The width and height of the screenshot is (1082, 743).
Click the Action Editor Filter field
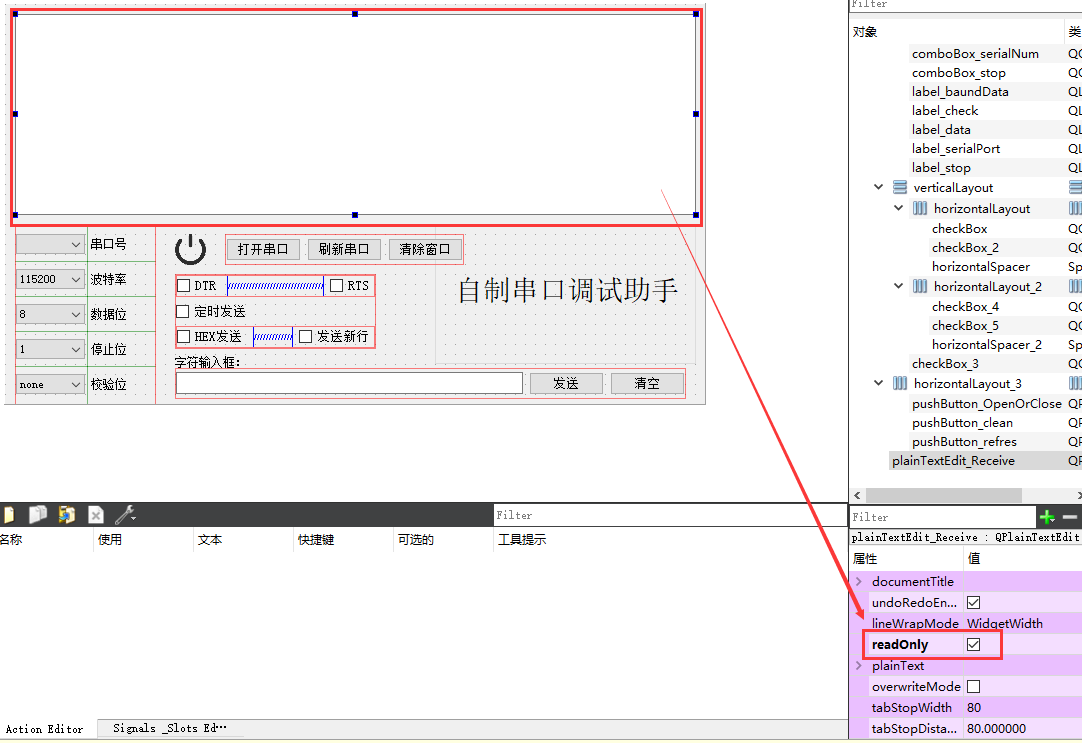pyautogui.click(x=670, y=515)
